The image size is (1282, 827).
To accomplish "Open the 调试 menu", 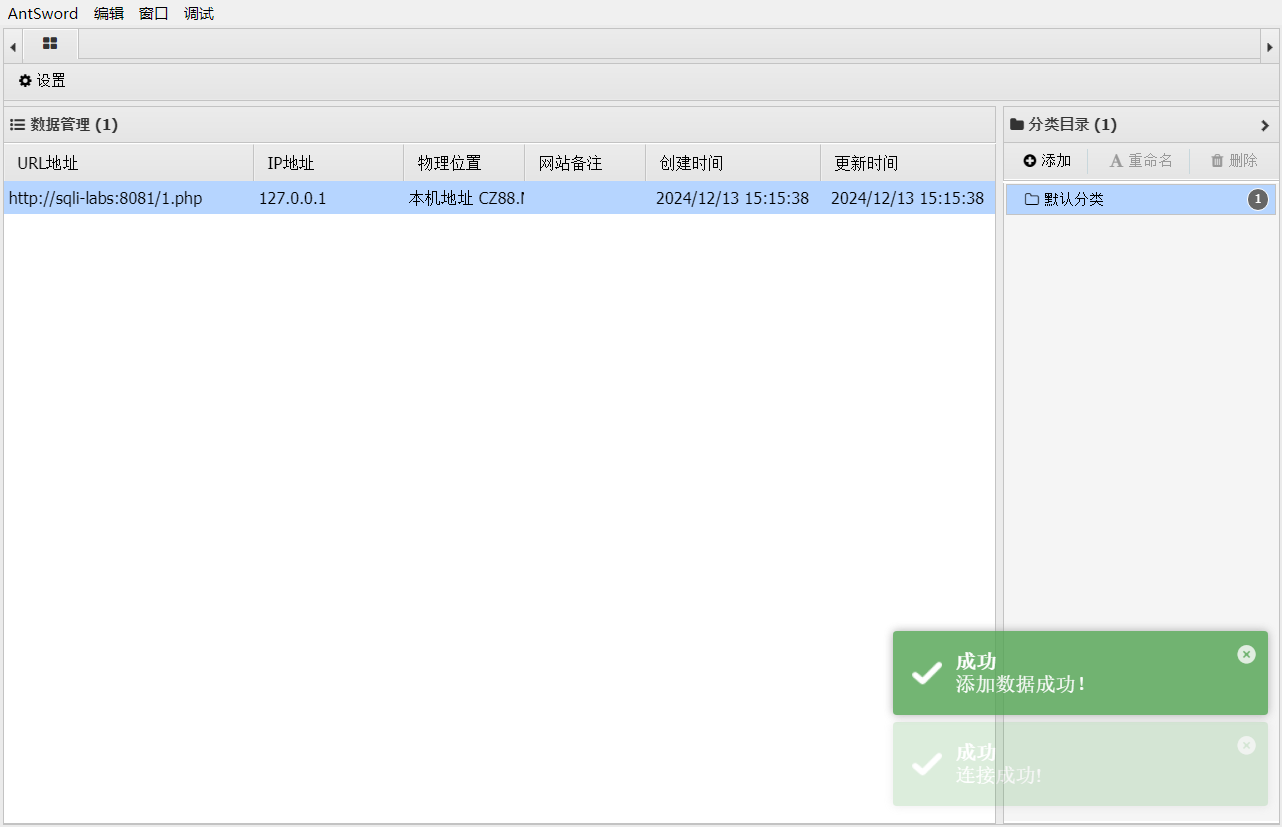I will [x=199, y=14].
